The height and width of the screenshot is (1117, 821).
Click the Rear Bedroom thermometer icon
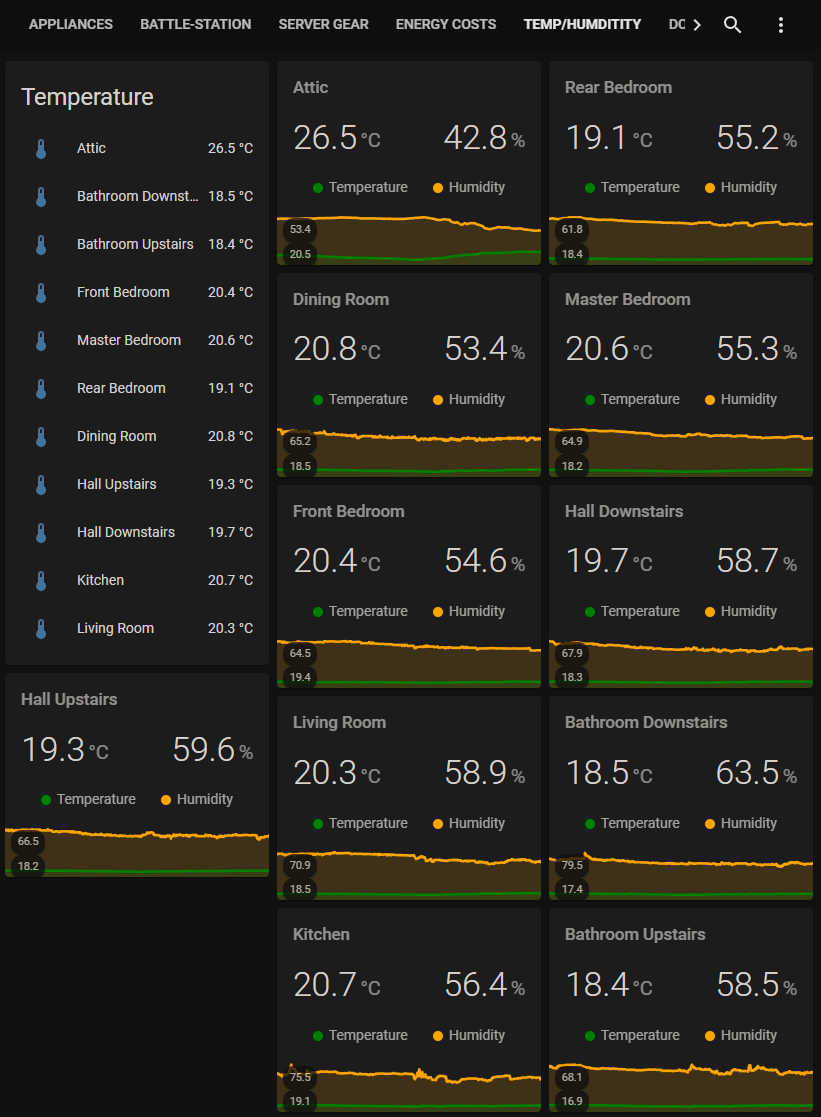click(41, 388)
